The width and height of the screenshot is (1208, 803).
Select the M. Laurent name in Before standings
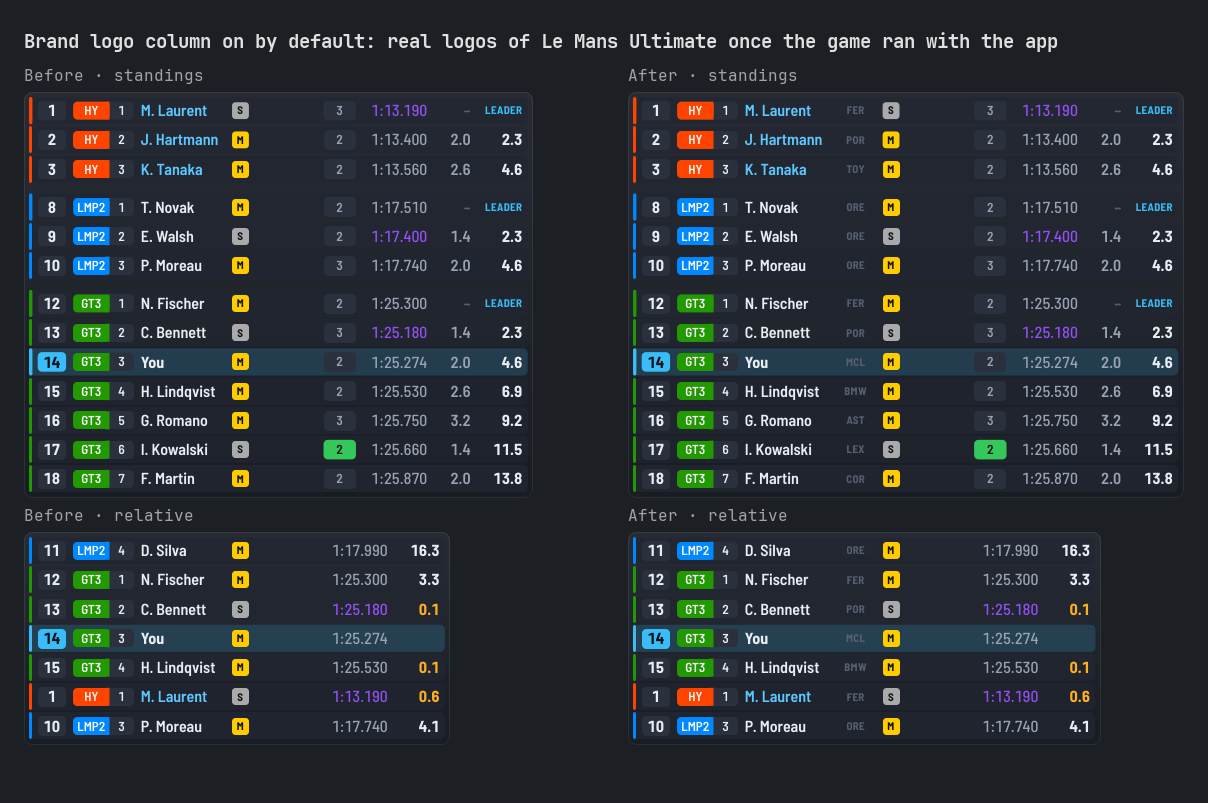(174, 111)
